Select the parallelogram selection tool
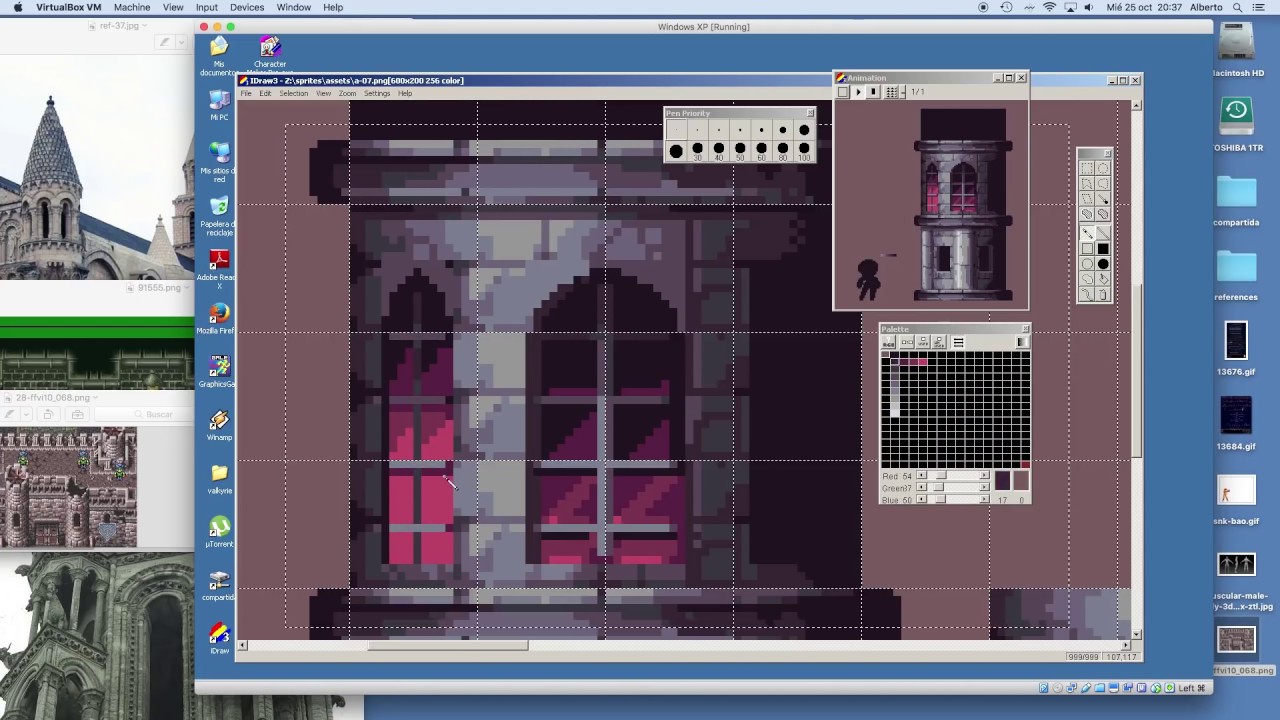The width and height of the screenshot is (1280, 720). [x=1087, y=199]
